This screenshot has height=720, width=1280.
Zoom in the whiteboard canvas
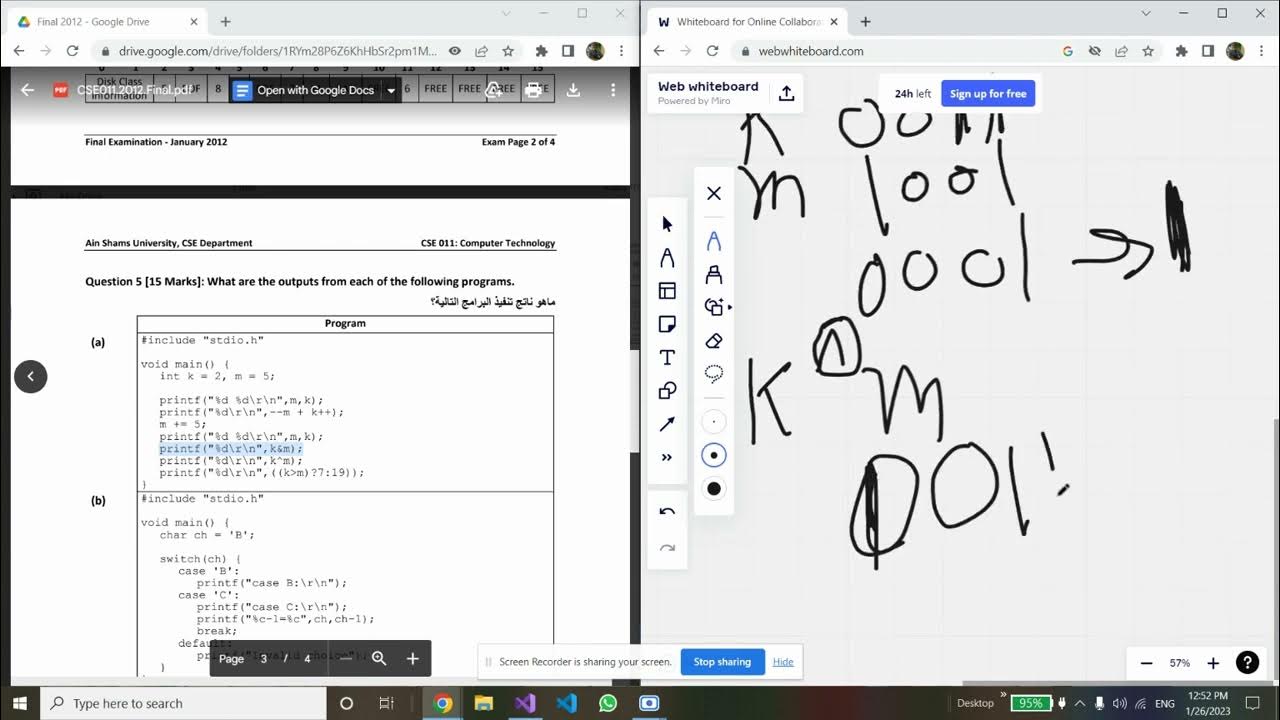pos(1213,663)
